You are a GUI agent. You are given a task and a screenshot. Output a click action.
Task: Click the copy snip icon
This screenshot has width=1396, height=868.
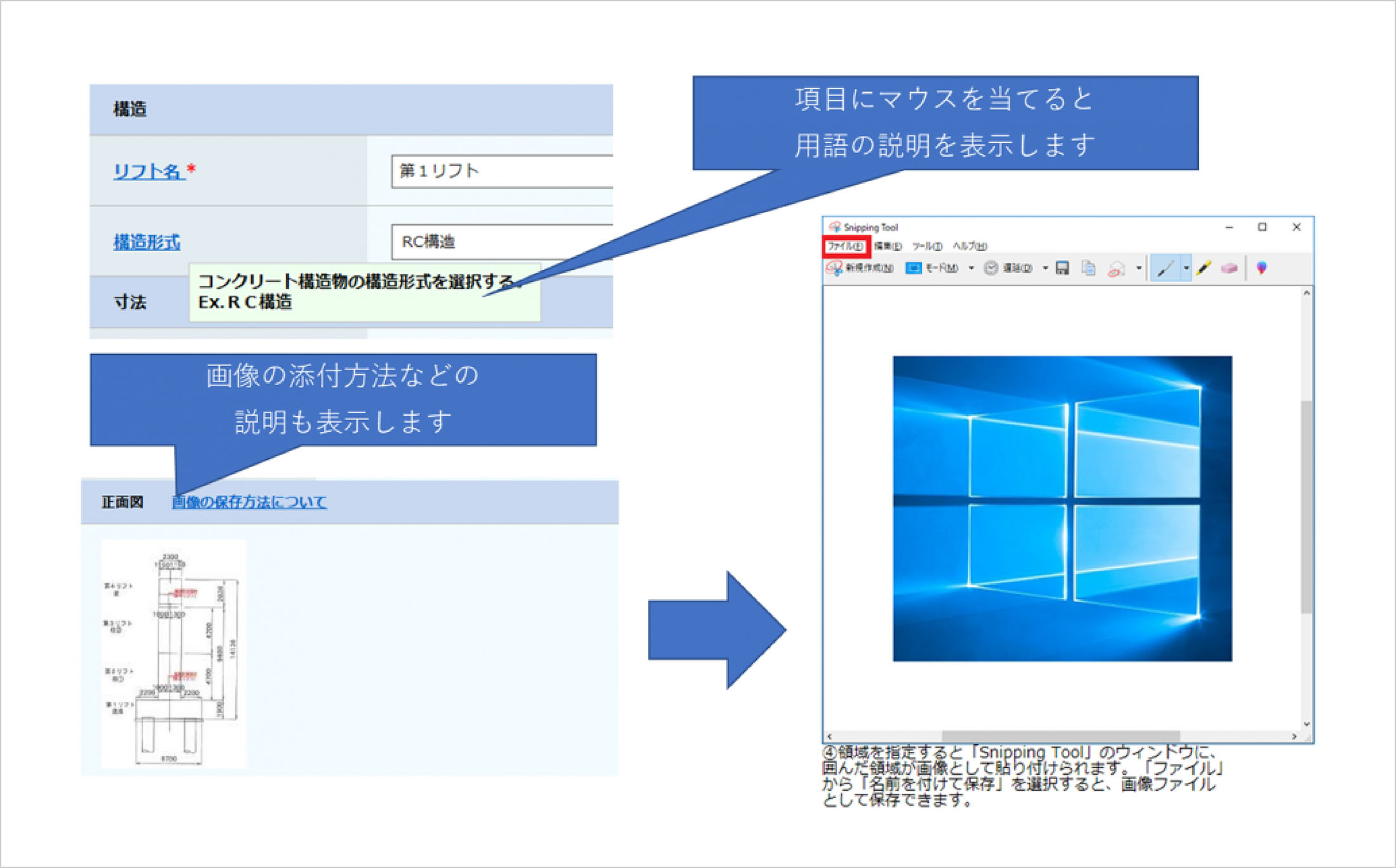tap(1089, 268)
